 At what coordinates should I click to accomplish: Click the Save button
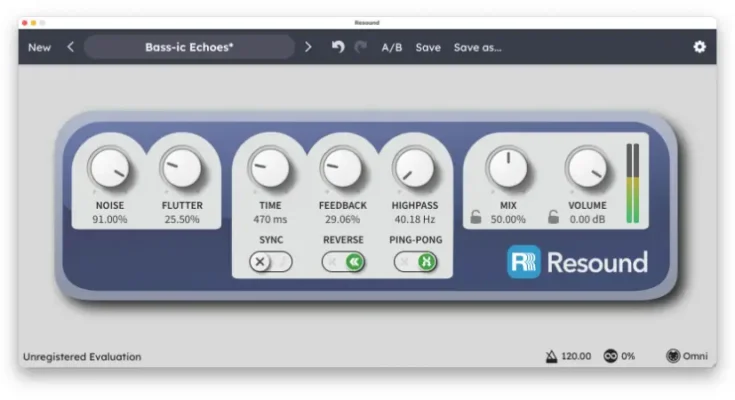pos(428,47)
